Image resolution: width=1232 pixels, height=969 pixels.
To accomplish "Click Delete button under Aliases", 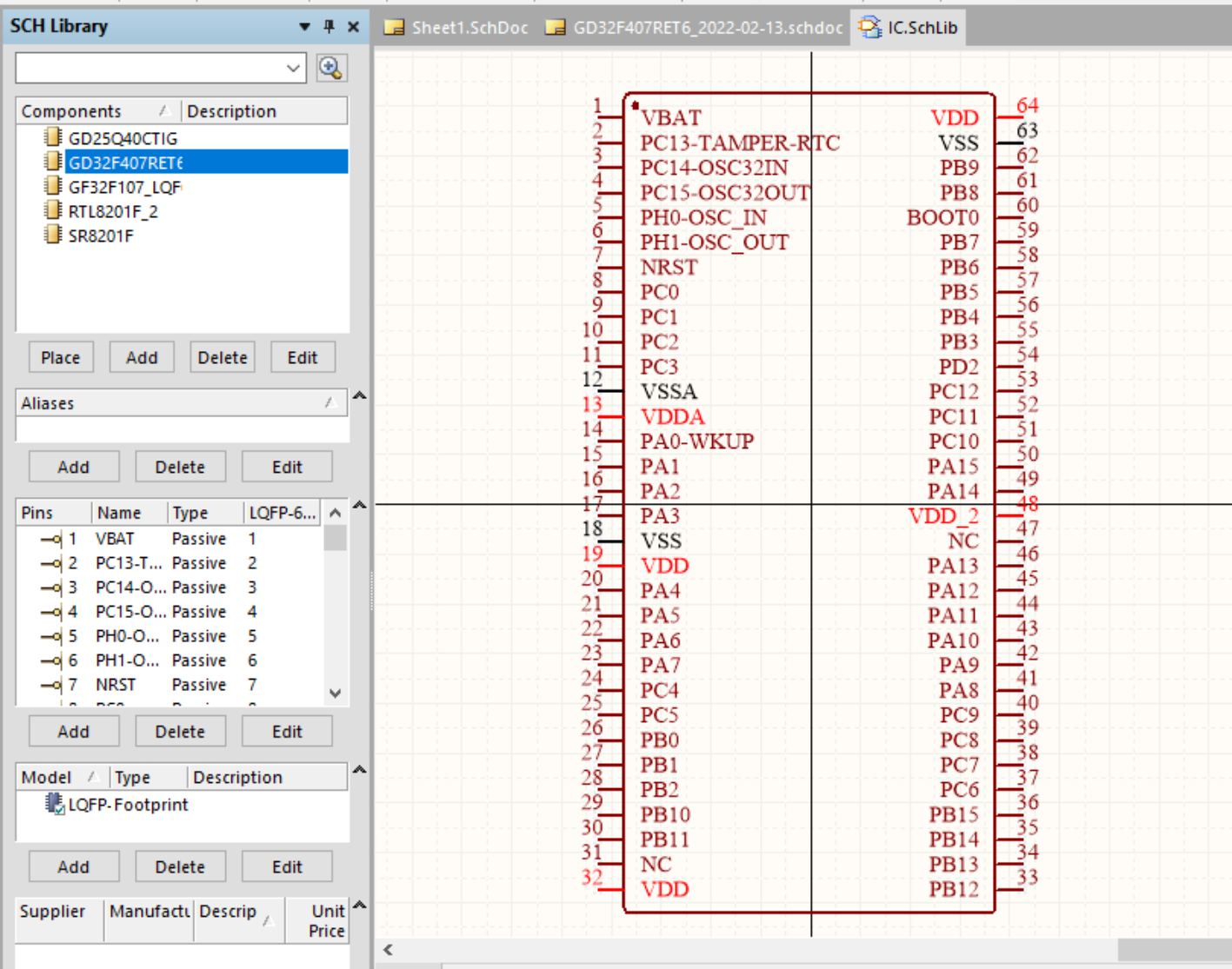I will [x=180, y=467].
